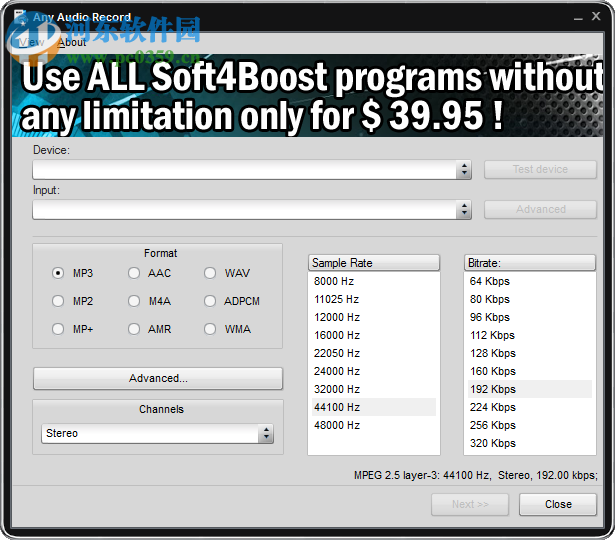Click the Test device button

click(x=540, y=169)
